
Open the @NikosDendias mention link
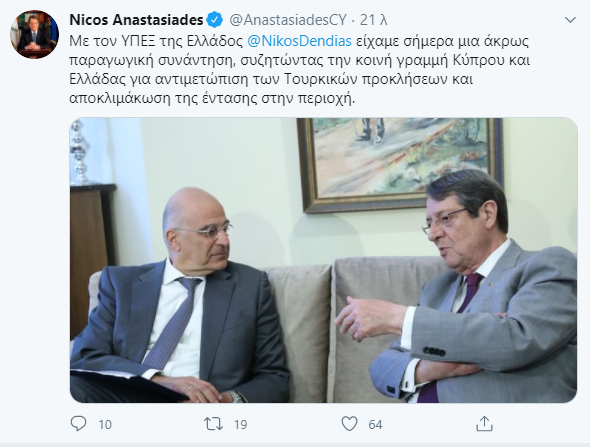299,41
